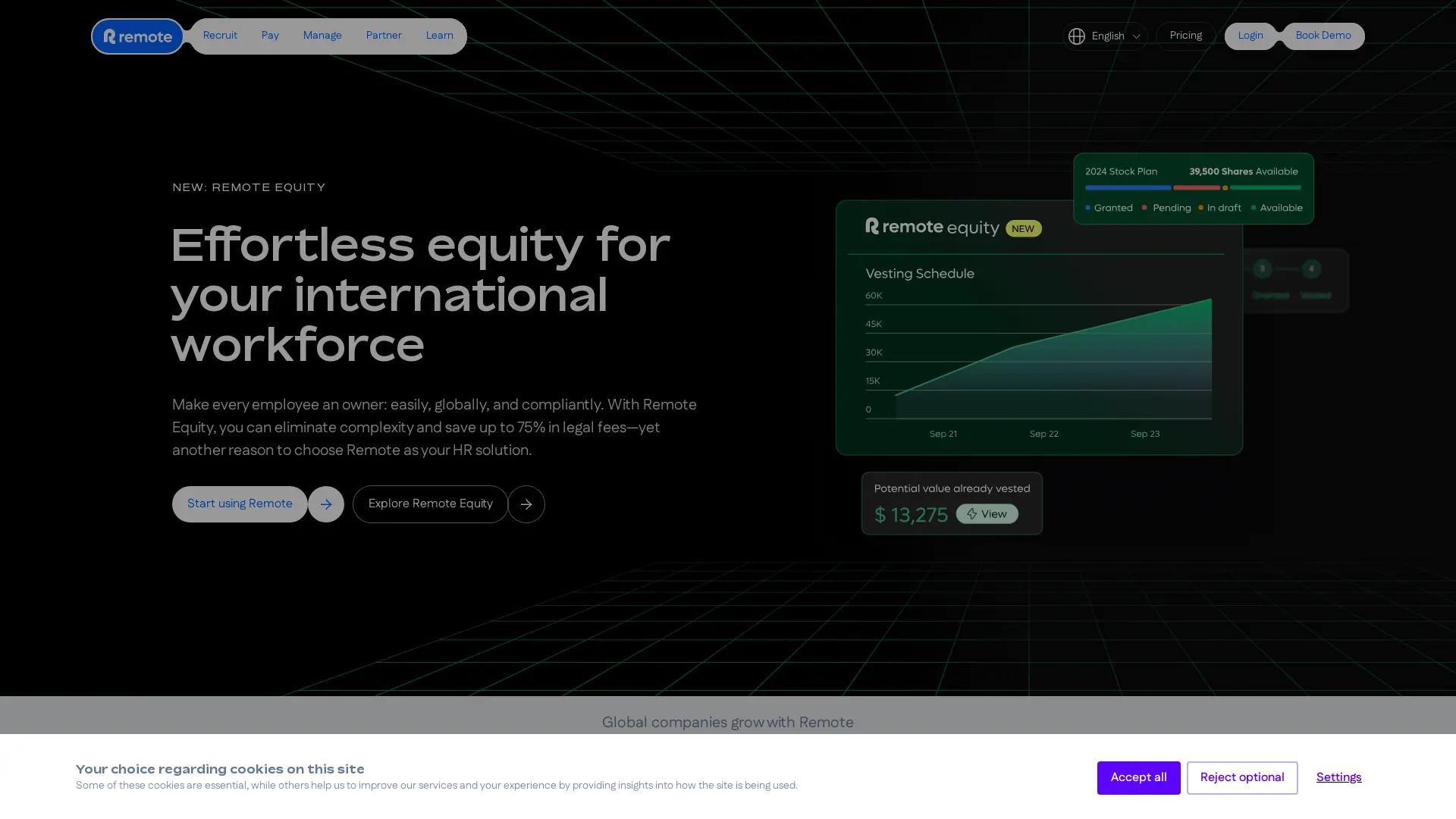Click the Remote logo in the navbar
This screenshot has width=1456, height=819.
pos(136,36)
